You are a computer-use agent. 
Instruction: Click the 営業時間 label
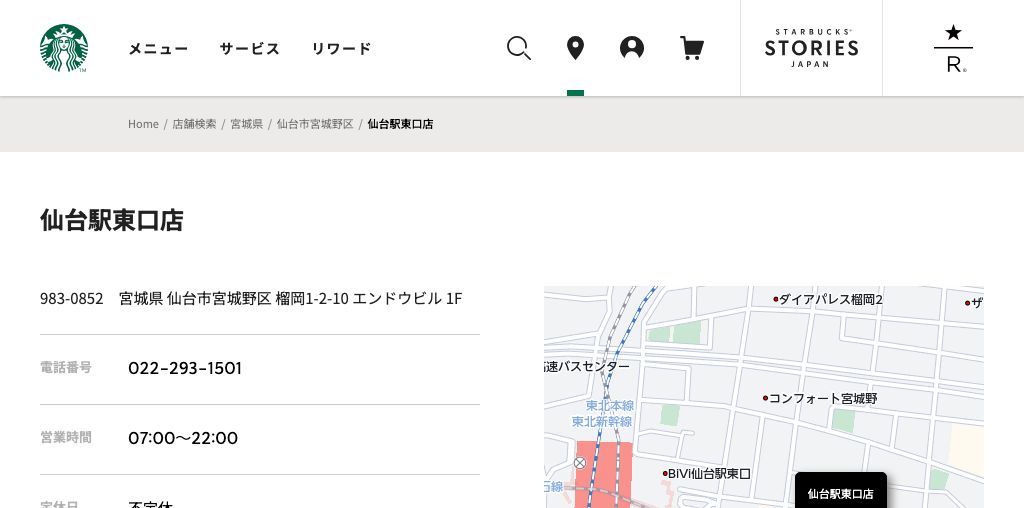pos(66,437)
